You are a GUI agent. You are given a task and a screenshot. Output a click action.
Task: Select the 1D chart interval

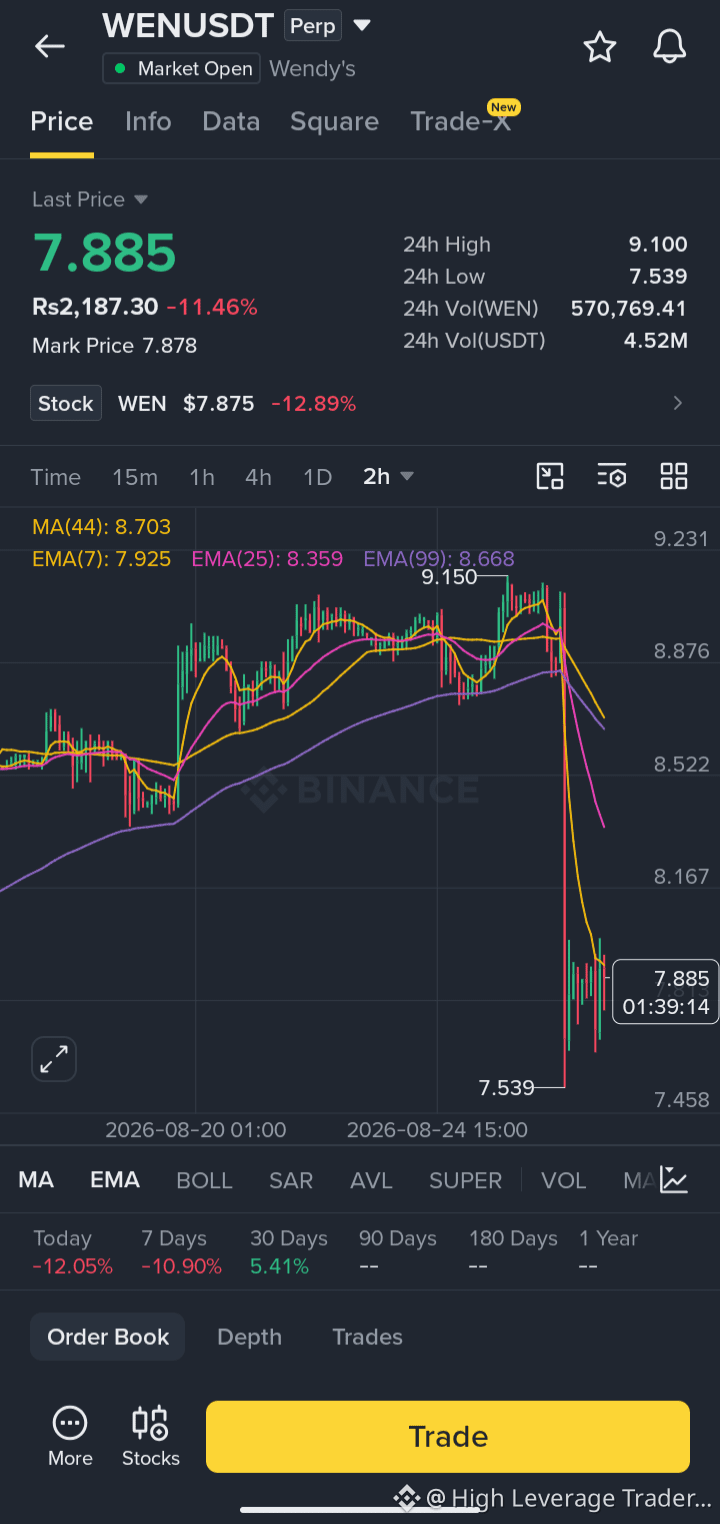click(x=317, y=477)
